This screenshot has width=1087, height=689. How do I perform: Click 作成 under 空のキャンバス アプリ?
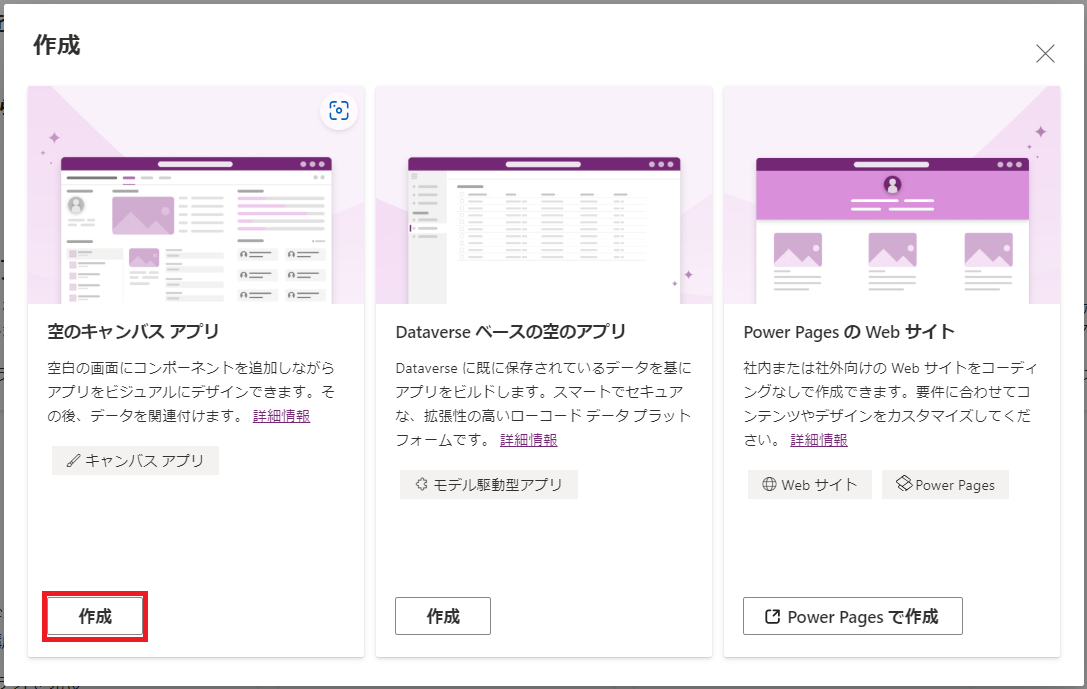pos(95,616)
